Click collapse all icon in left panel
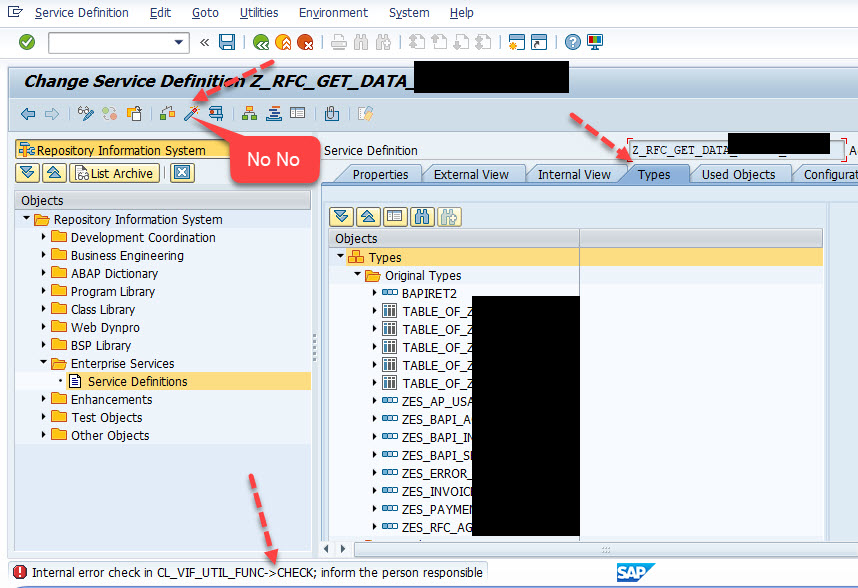Viewport: 858px width, 588px height. click(54, 173)
